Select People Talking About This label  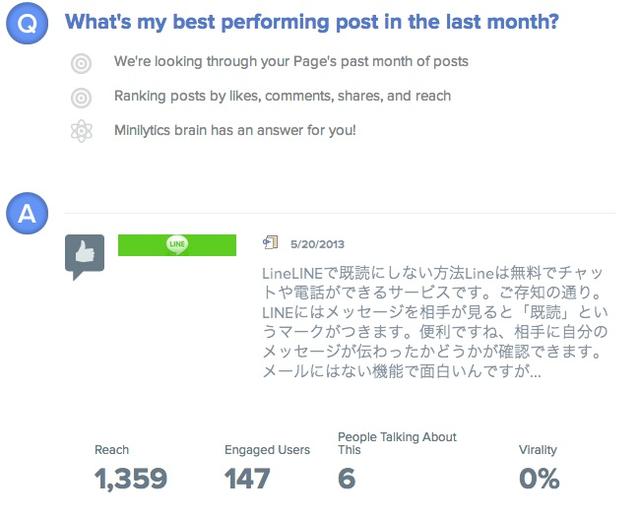click(397, 443)
